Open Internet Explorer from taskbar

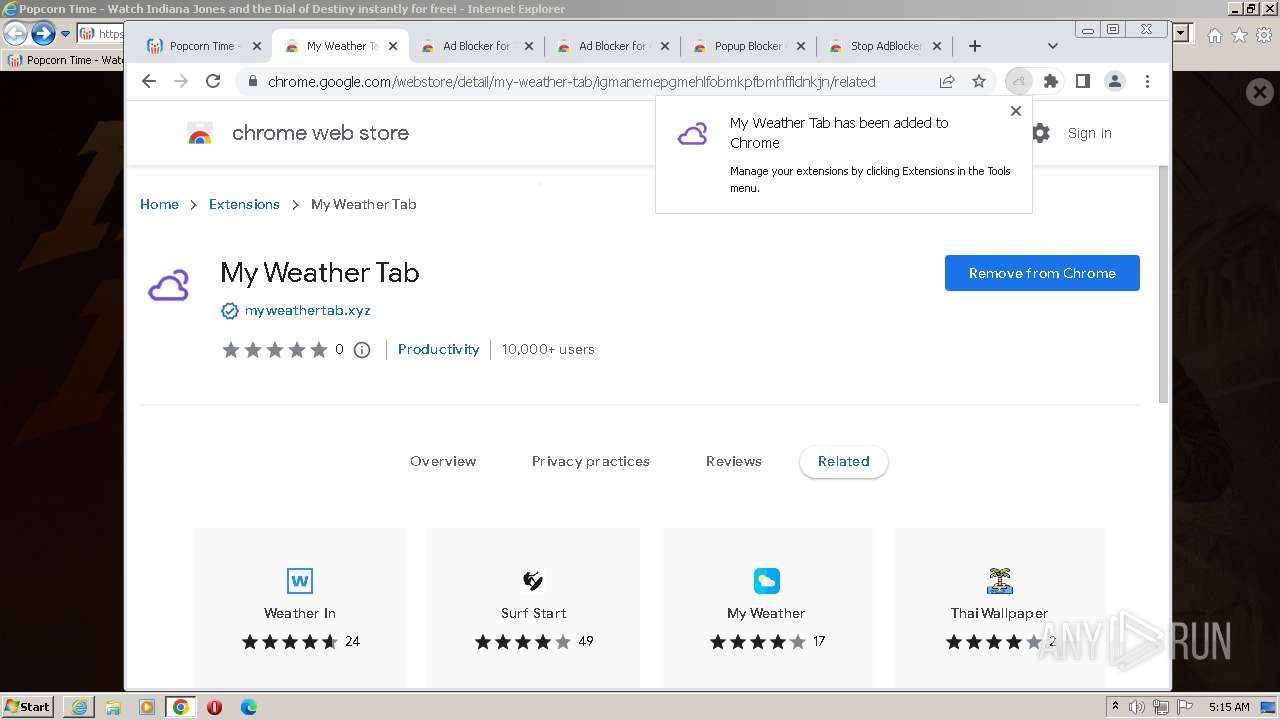click(x=79, y=707)
